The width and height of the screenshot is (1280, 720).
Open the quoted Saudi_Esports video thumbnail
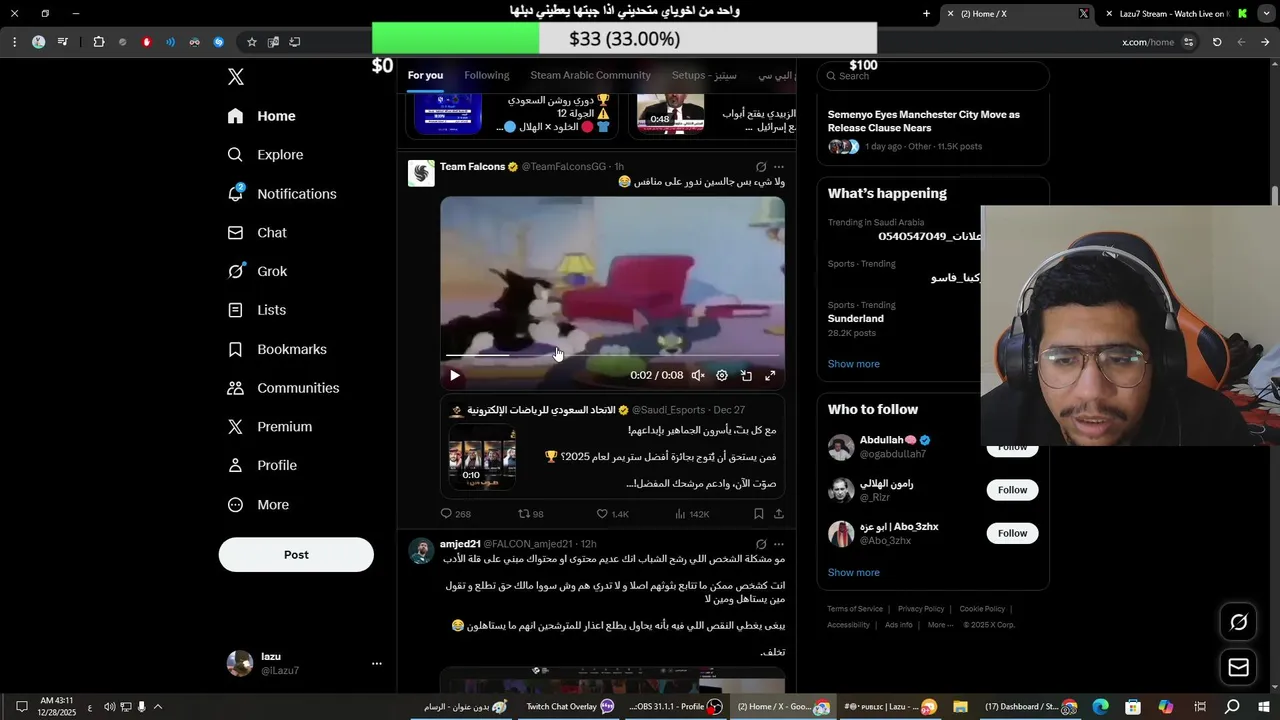click(x=482, y=457)
